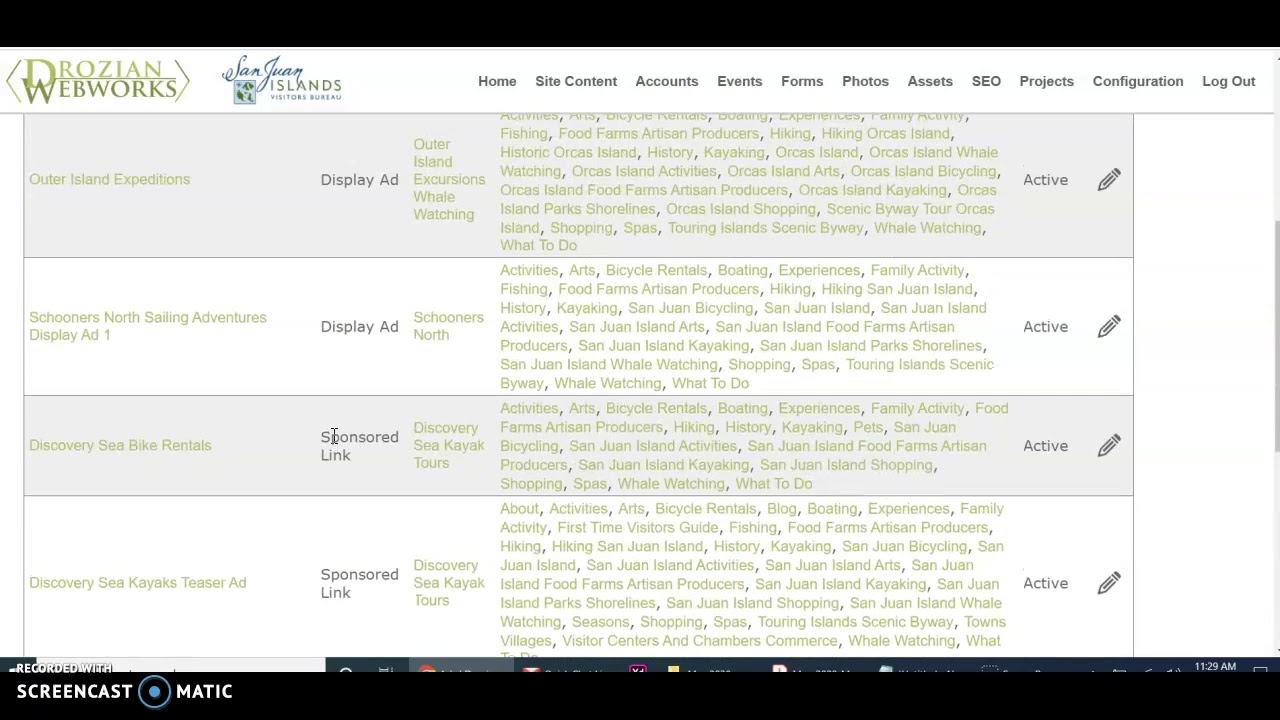Open editor pencil for Discovery Sea Bike Rentals

(x=1108, y=446)
